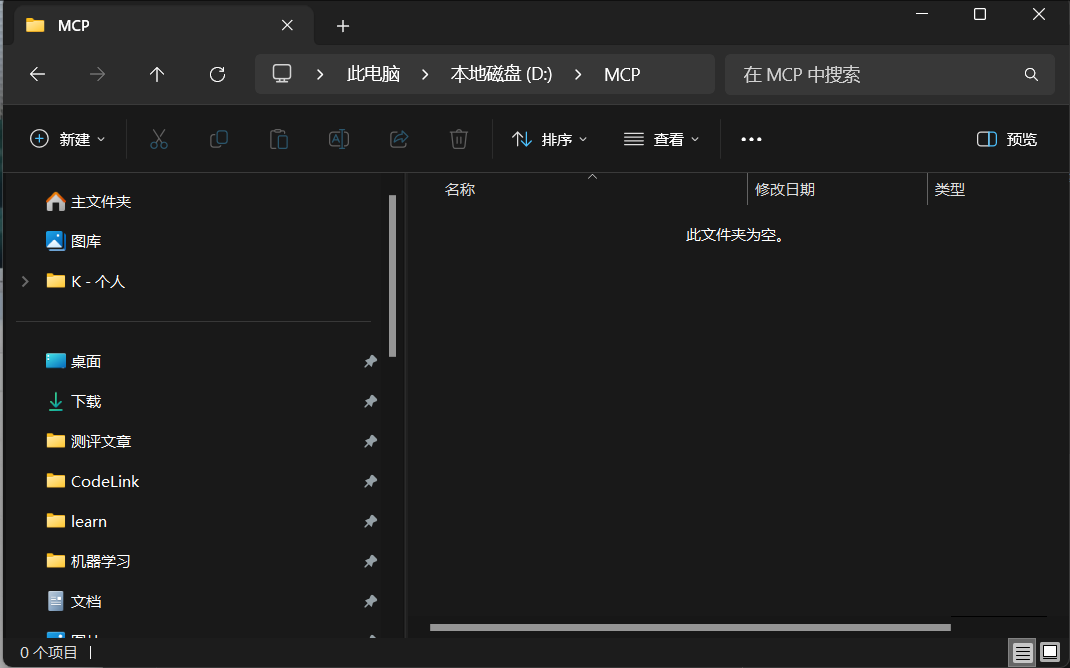The height and width of the screenshot is (668, 1070).
Task: Click 0 个项目 status bar text
Action: pos(48,652)
